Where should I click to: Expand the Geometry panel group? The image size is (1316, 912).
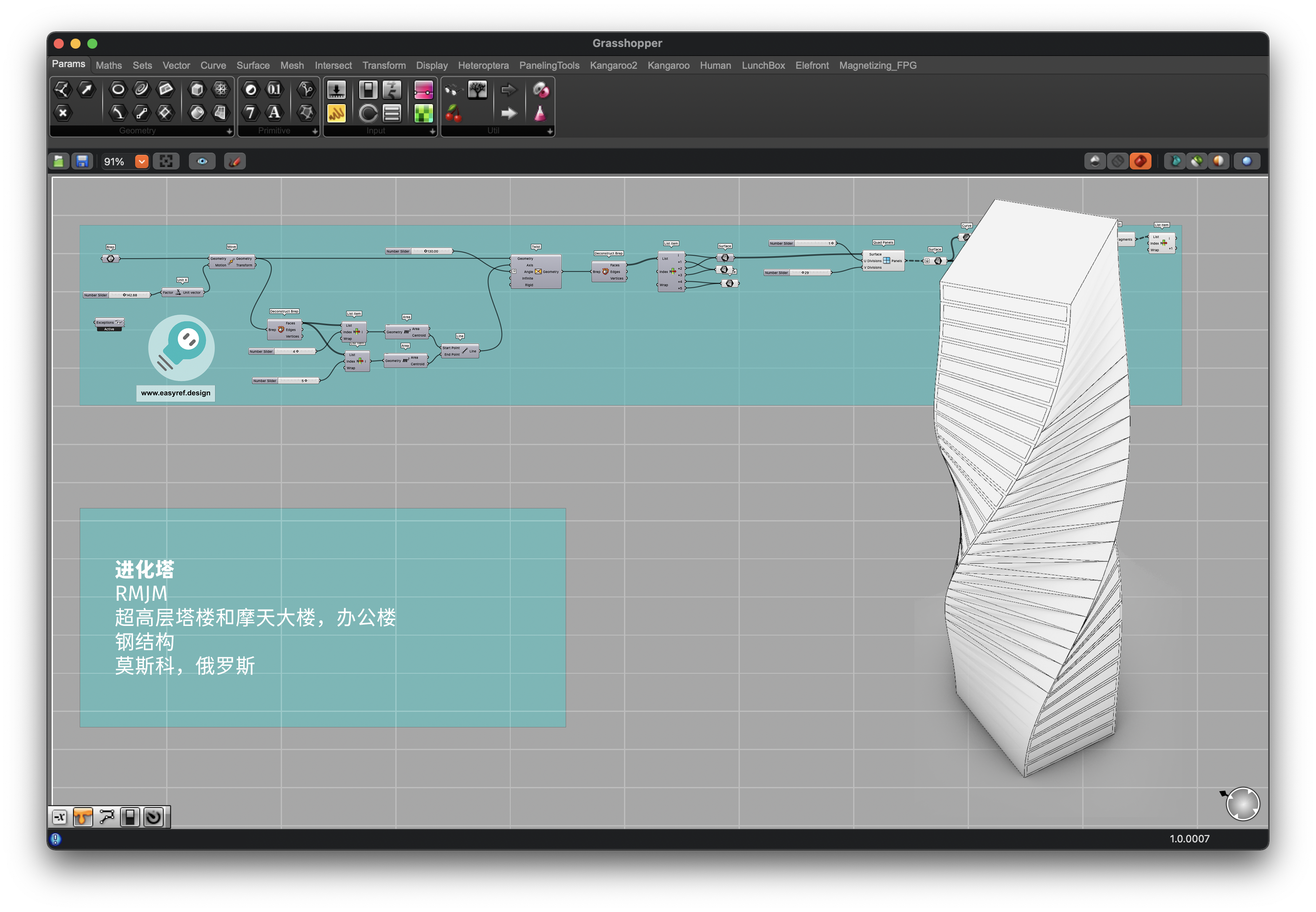pyautogui.click(x=229, y=131)
